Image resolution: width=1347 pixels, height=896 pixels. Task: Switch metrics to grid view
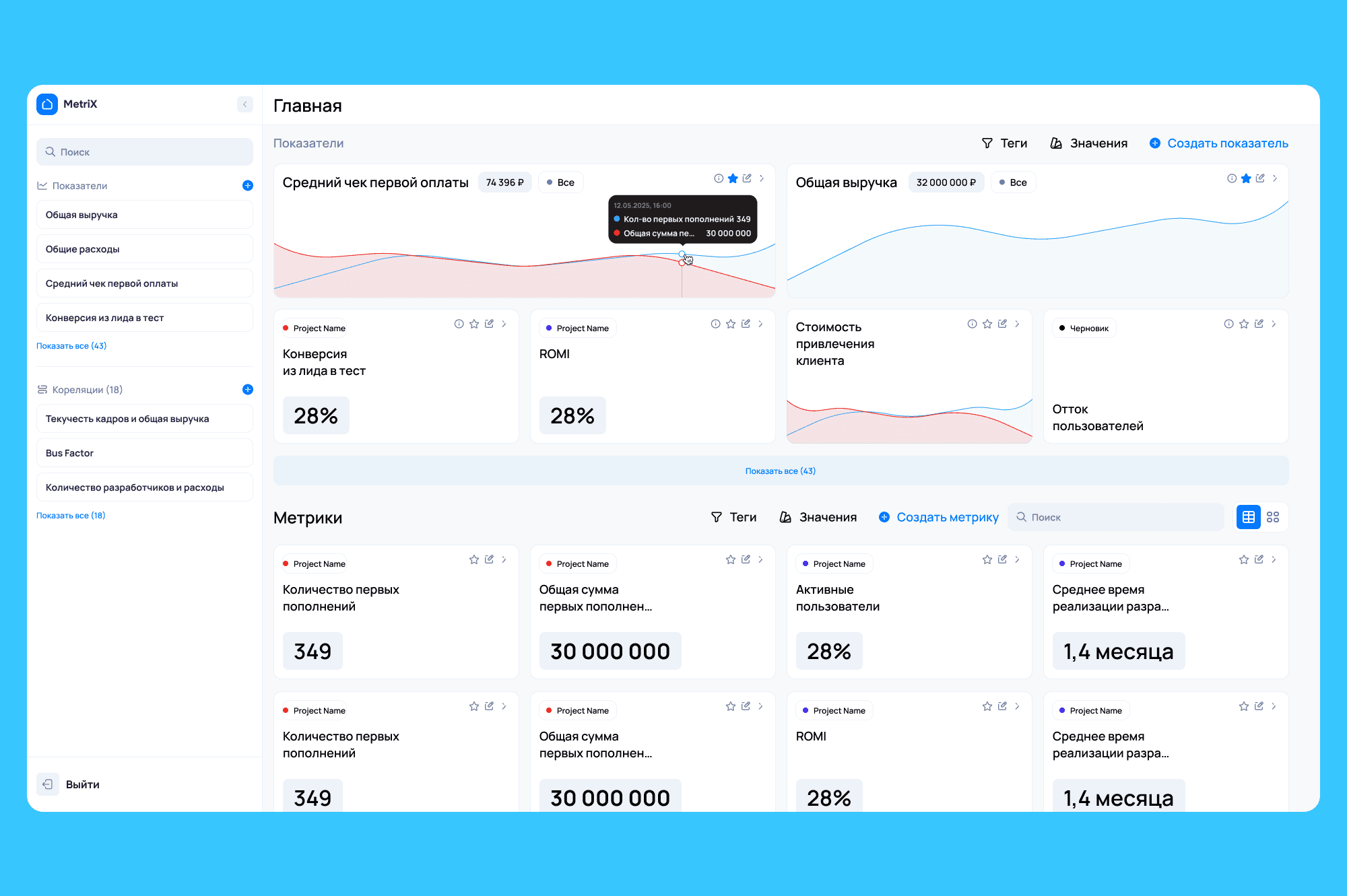pyautogui.click(x=1273, y=517)
